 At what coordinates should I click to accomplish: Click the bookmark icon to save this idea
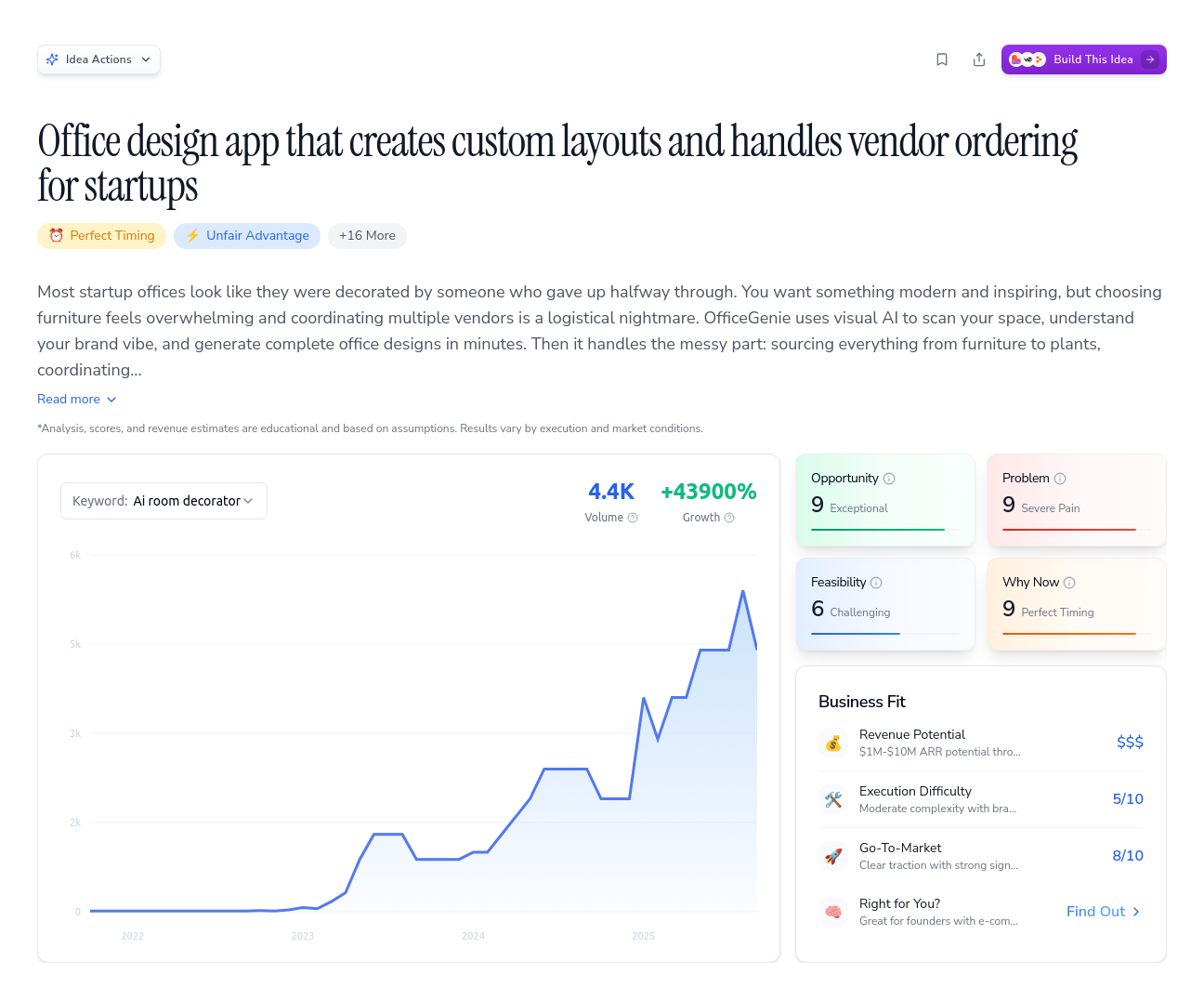942,59
